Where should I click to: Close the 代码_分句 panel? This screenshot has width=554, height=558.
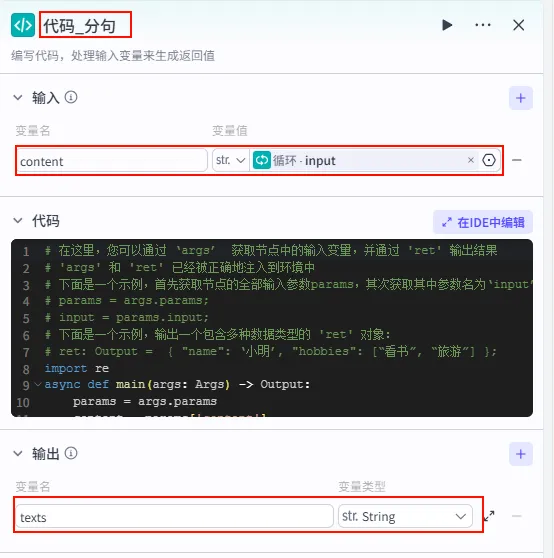[518, 25]
